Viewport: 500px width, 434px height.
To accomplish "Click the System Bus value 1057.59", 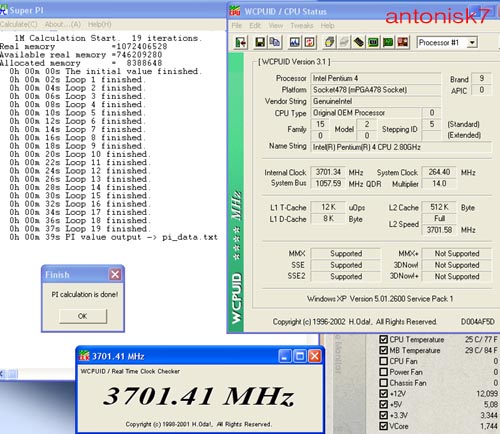I will pos(328,183).
